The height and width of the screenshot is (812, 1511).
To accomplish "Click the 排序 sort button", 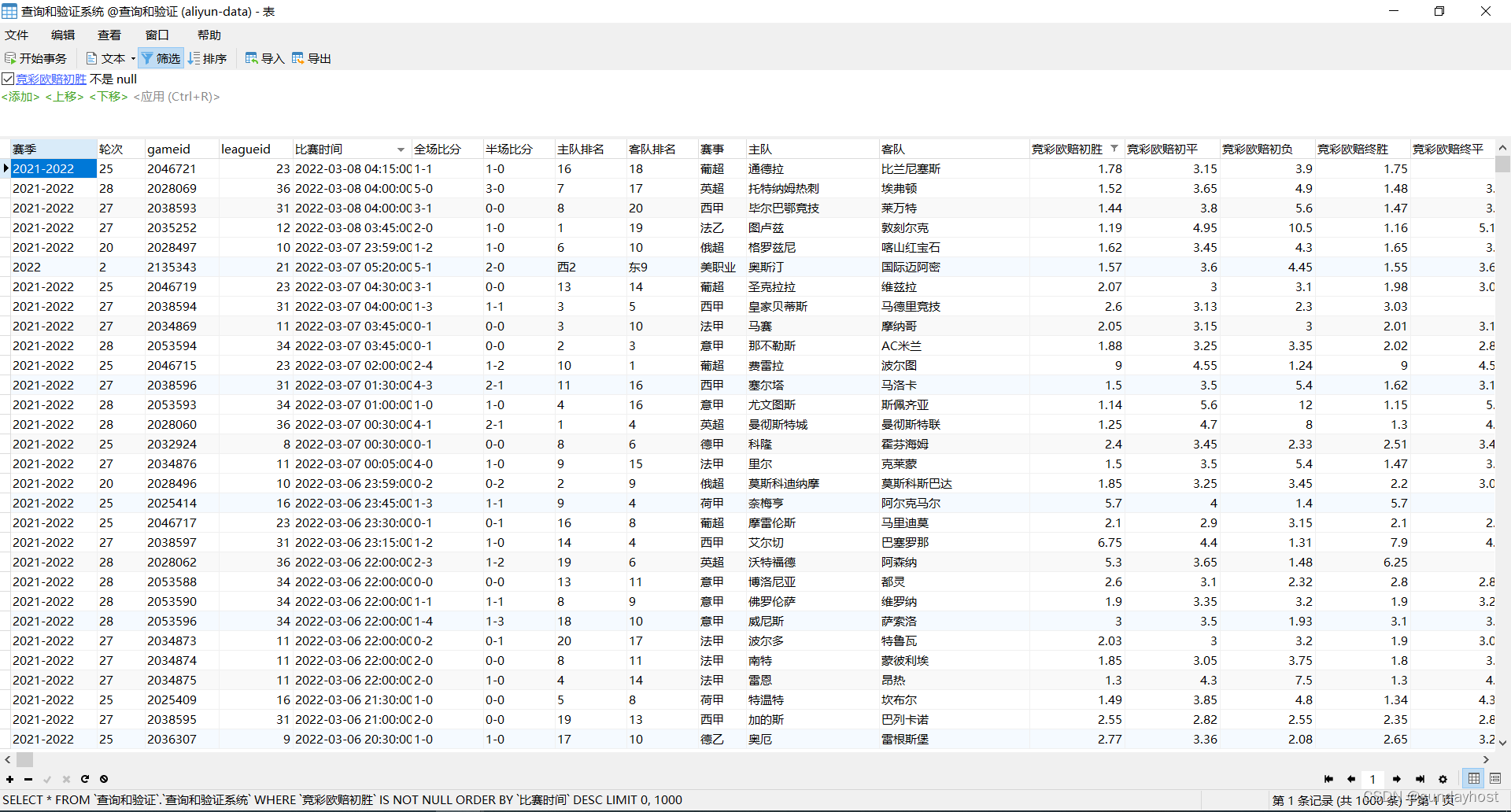I will [x=208, y=58].
